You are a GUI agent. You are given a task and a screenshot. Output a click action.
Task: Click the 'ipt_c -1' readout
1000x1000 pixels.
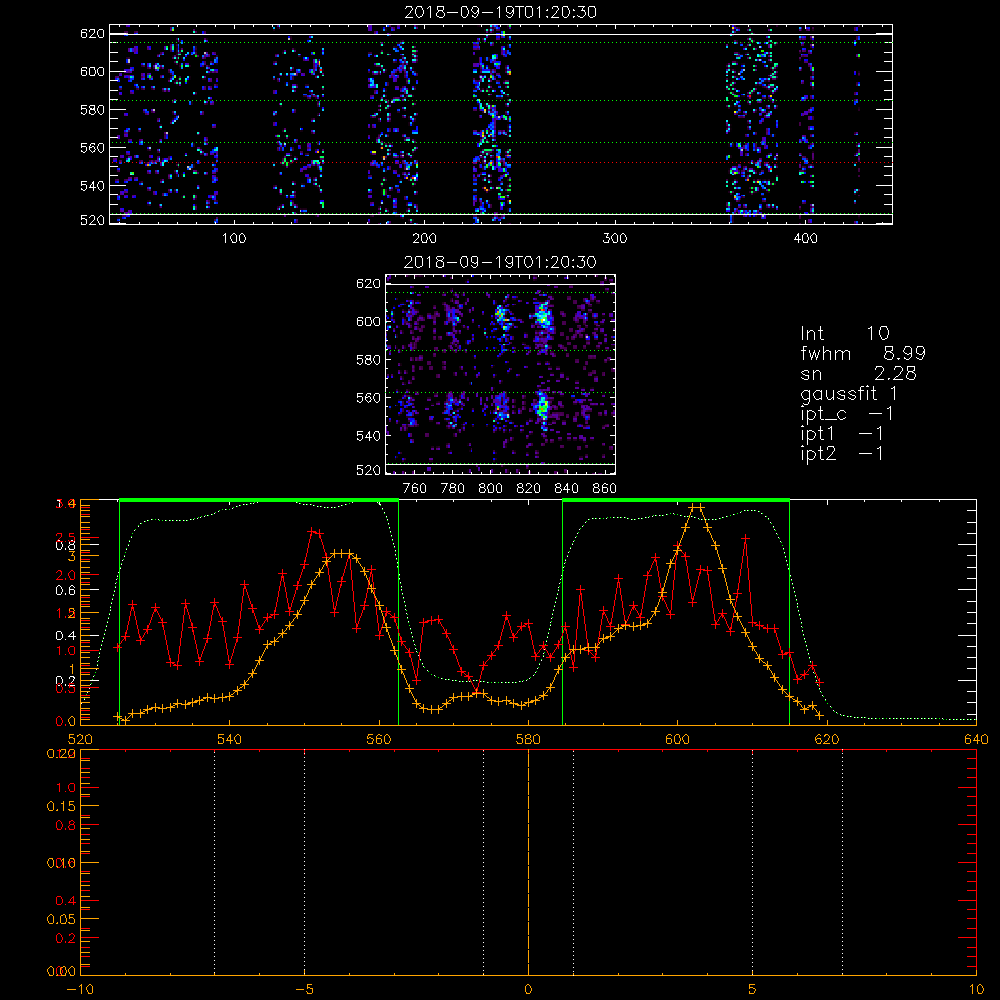847,414
